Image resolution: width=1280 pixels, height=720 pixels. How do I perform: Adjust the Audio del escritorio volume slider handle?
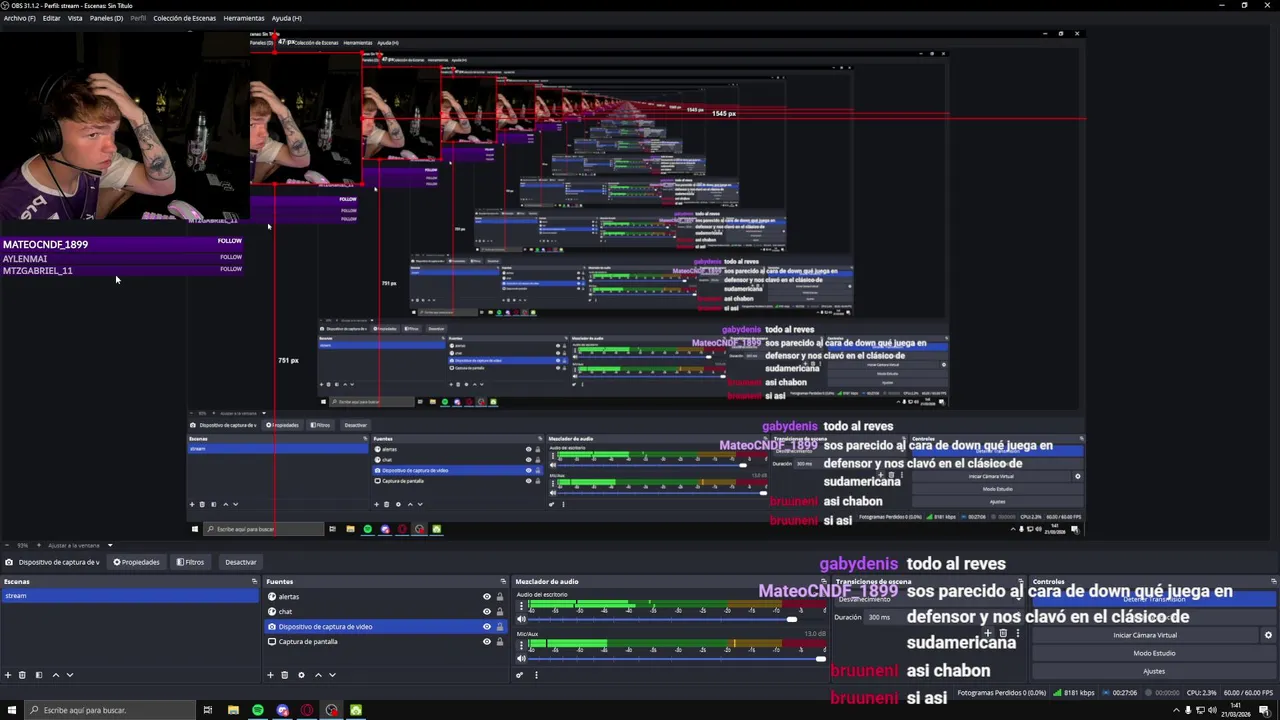coord(792,619)
